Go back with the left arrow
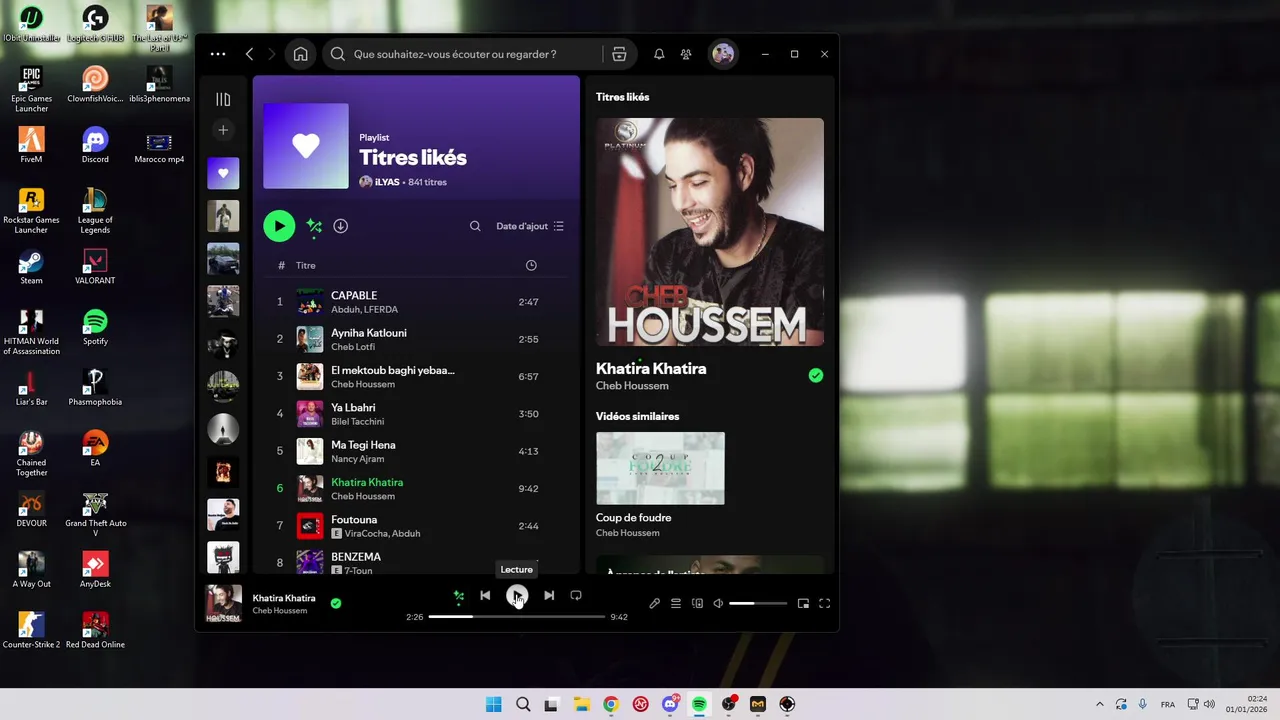Image resolution: width=1280 pixels, height=720 pixels. [x=250, y=54]
